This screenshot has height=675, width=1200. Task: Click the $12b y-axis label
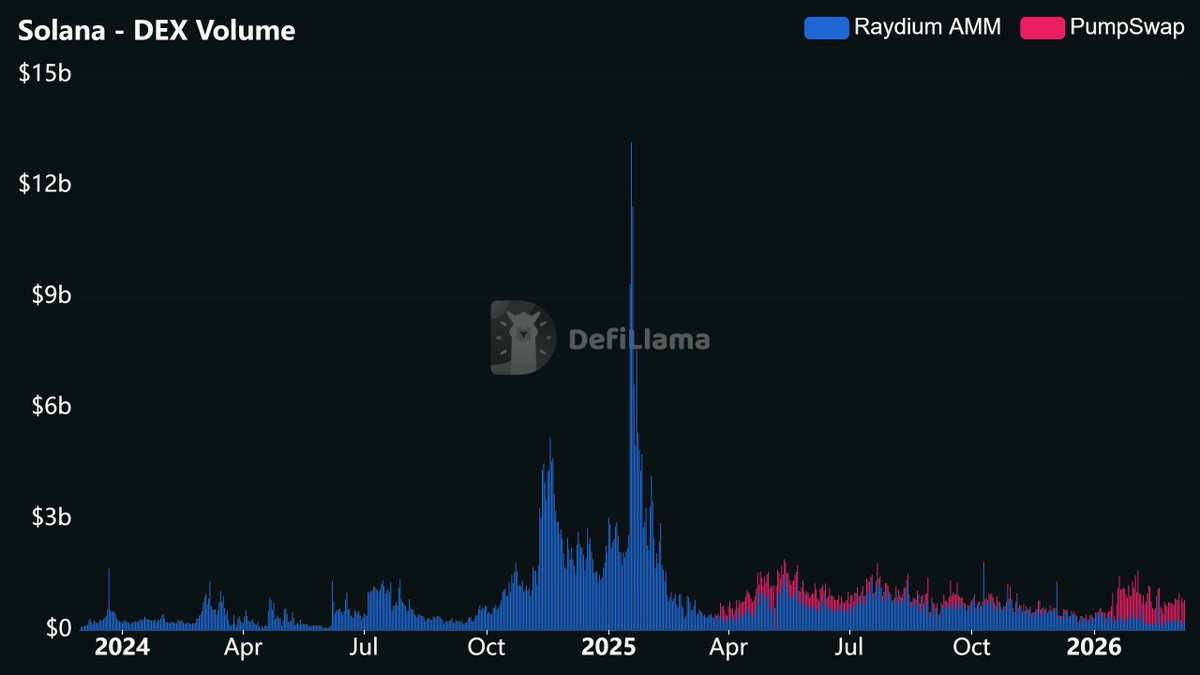tap(44, 185)
